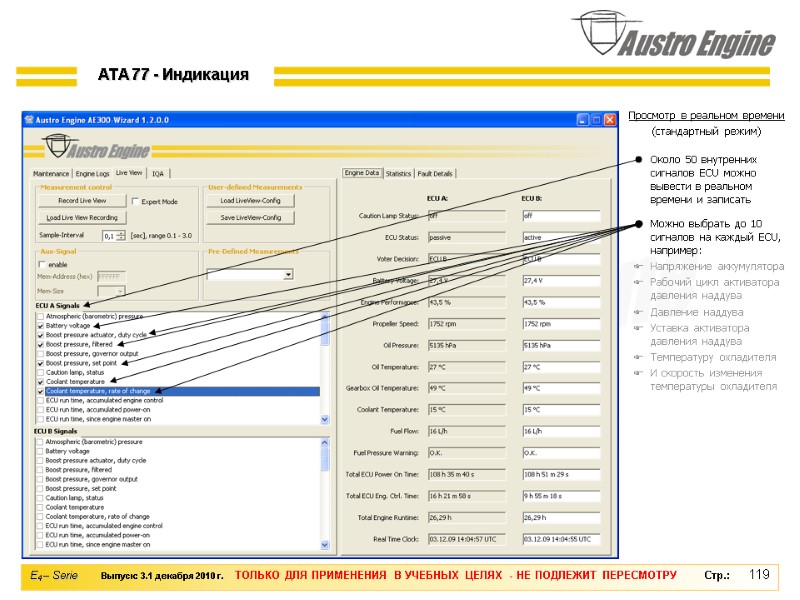This screenshot has width=800, height=600.
Task: Close the AE300-Wizard window
Action: click(610, 120)
